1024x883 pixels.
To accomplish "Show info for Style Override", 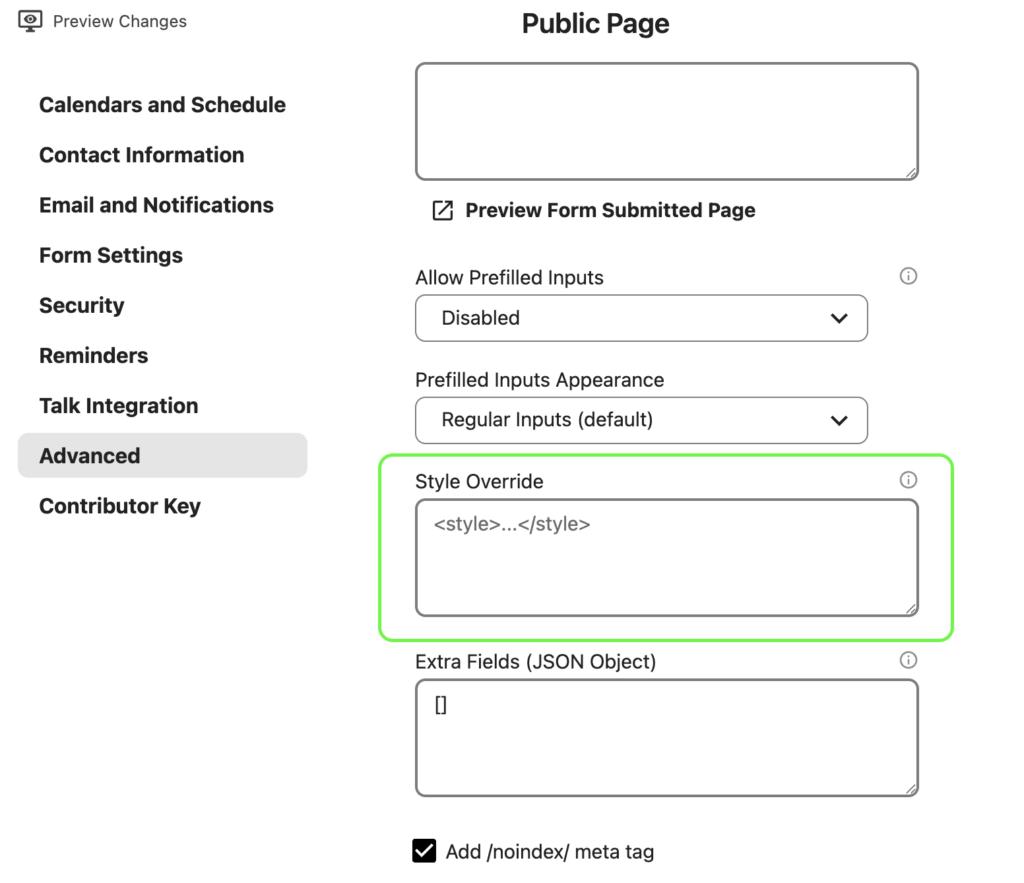I will pyautogui.click(x=908, y=480).
